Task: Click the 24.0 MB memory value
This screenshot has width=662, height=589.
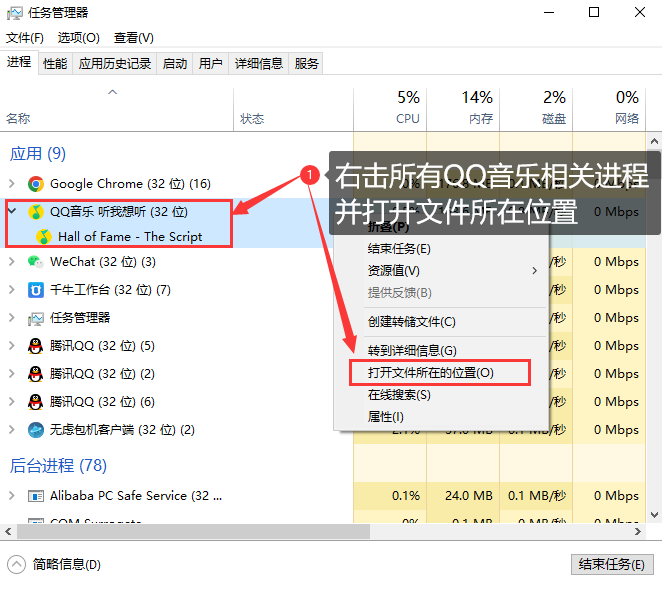Action: (x=469, y=495)
